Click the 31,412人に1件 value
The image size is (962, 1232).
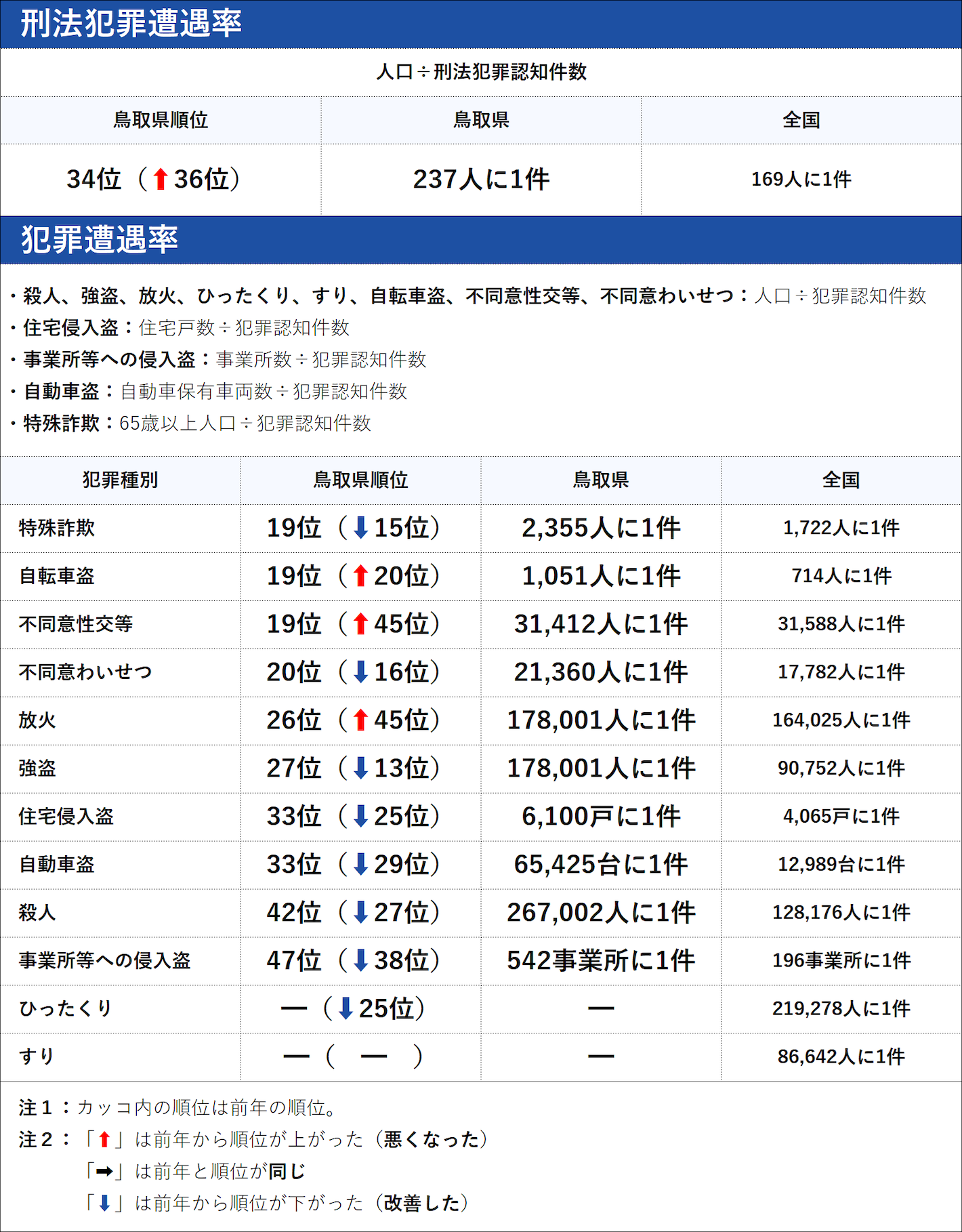pos(601,624)
